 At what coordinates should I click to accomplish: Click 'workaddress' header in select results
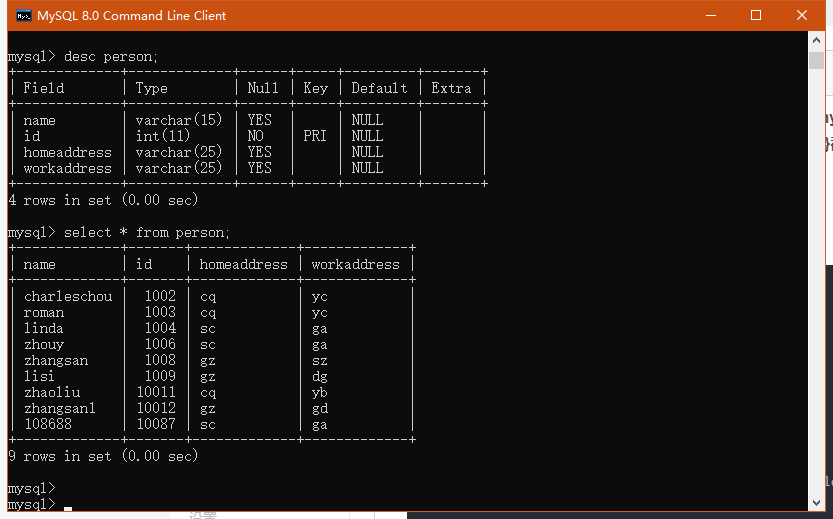pyautogui.click(x=355, y=265)
